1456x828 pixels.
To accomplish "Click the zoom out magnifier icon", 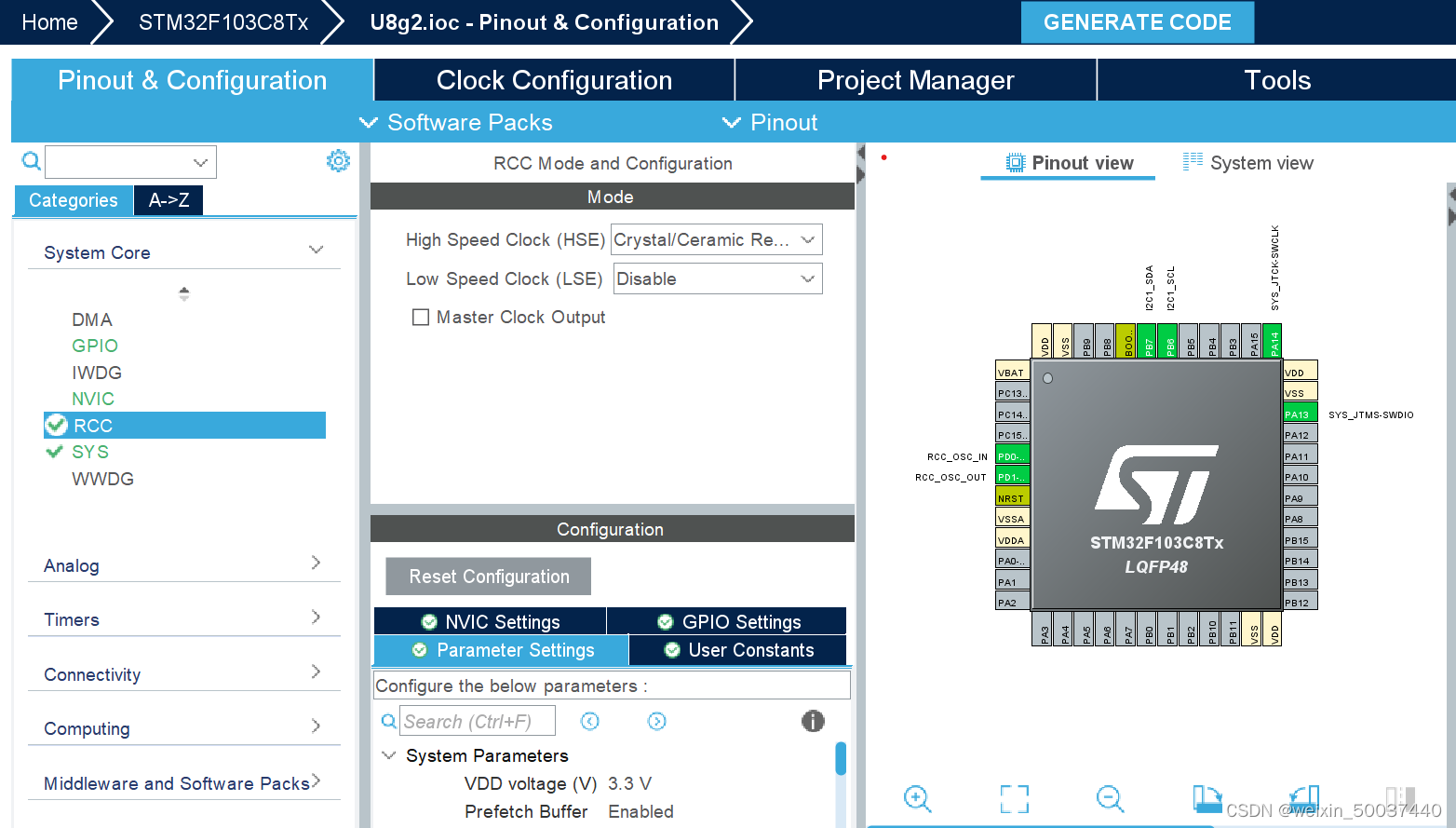I will [1110, 798].
